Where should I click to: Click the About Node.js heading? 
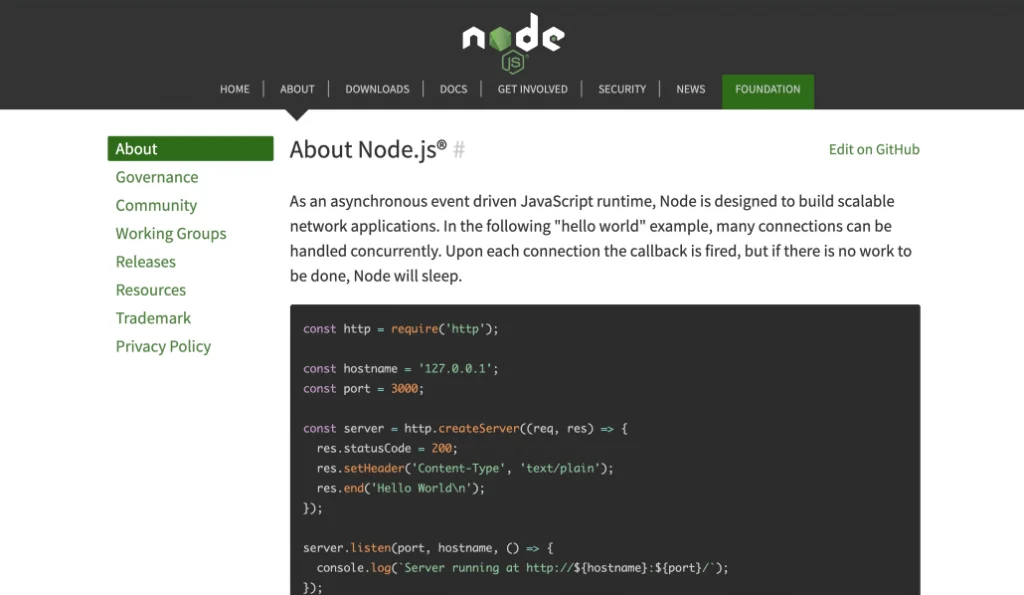click(368, 150)
